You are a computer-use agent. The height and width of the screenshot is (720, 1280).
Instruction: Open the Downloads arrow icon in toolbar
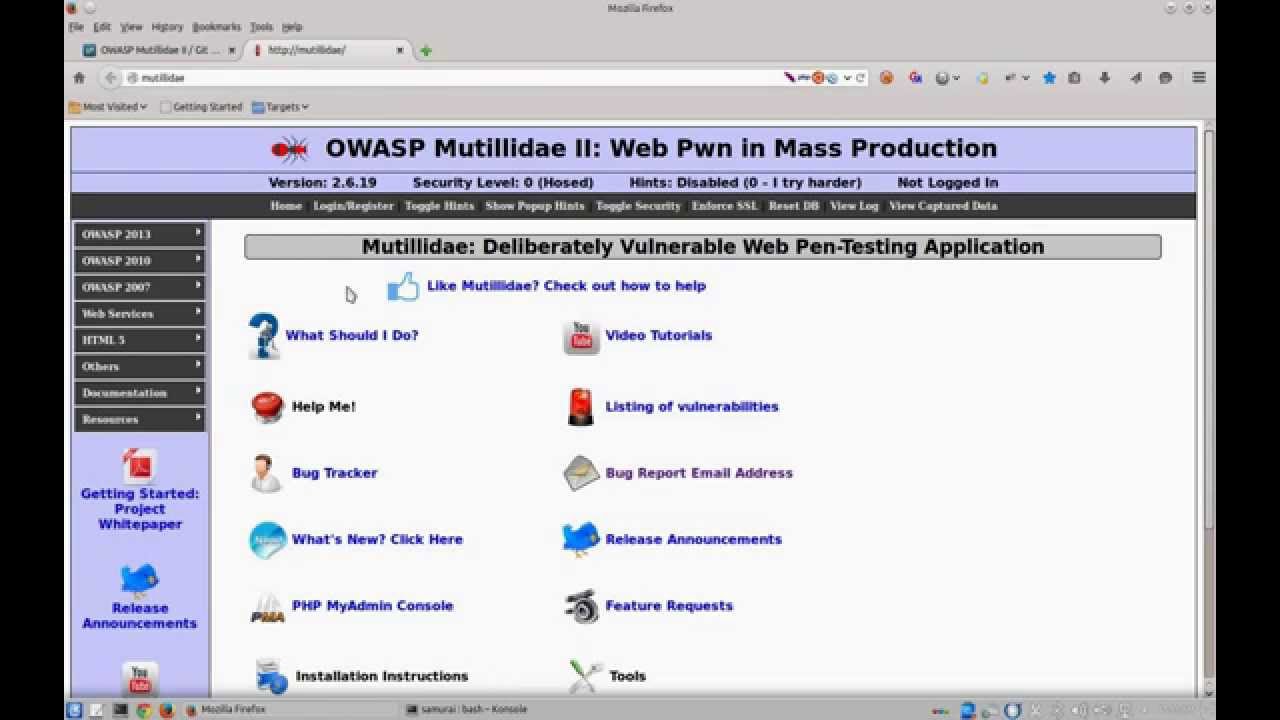click(1105, 78)
